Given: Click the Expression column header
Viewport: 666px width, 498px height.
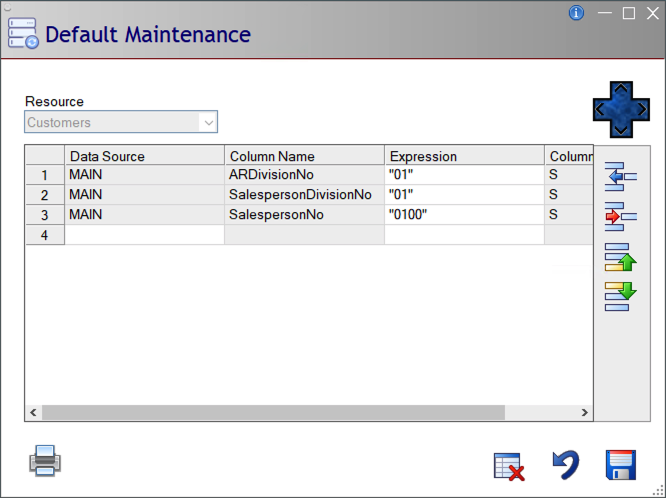Looking at the screenshot, I should pyautogui.click(x=464, y=156).
